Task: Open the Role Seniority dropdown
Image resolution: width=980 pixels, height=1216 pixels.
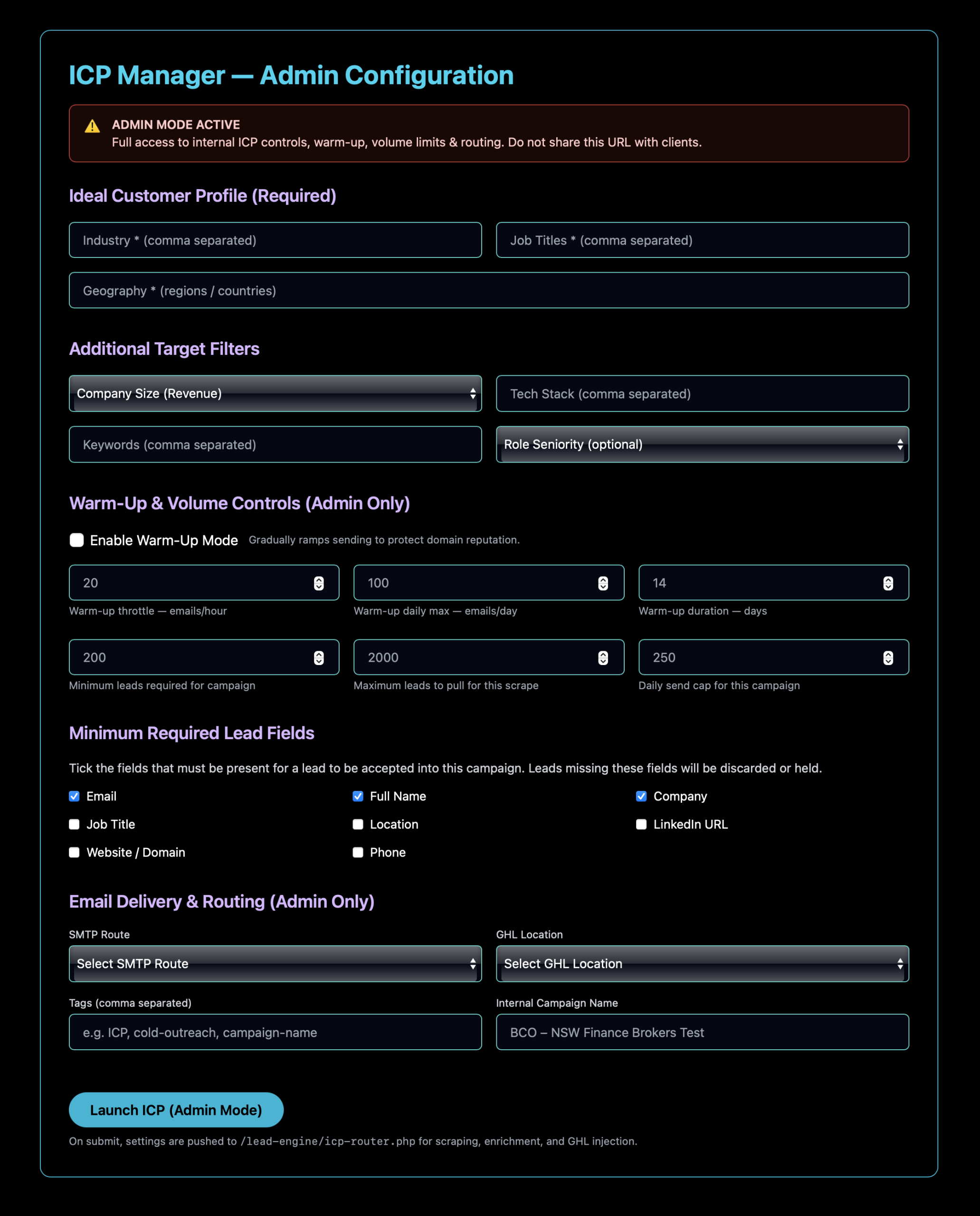Action: click(702, 444)
